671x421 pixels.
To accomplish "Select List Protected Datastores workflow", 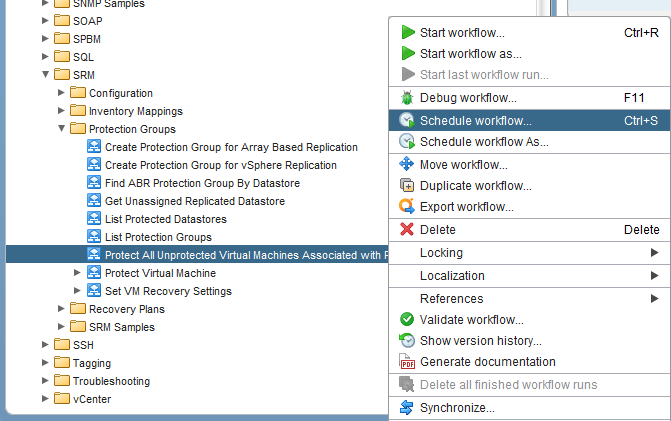I will tap(165, 219).
